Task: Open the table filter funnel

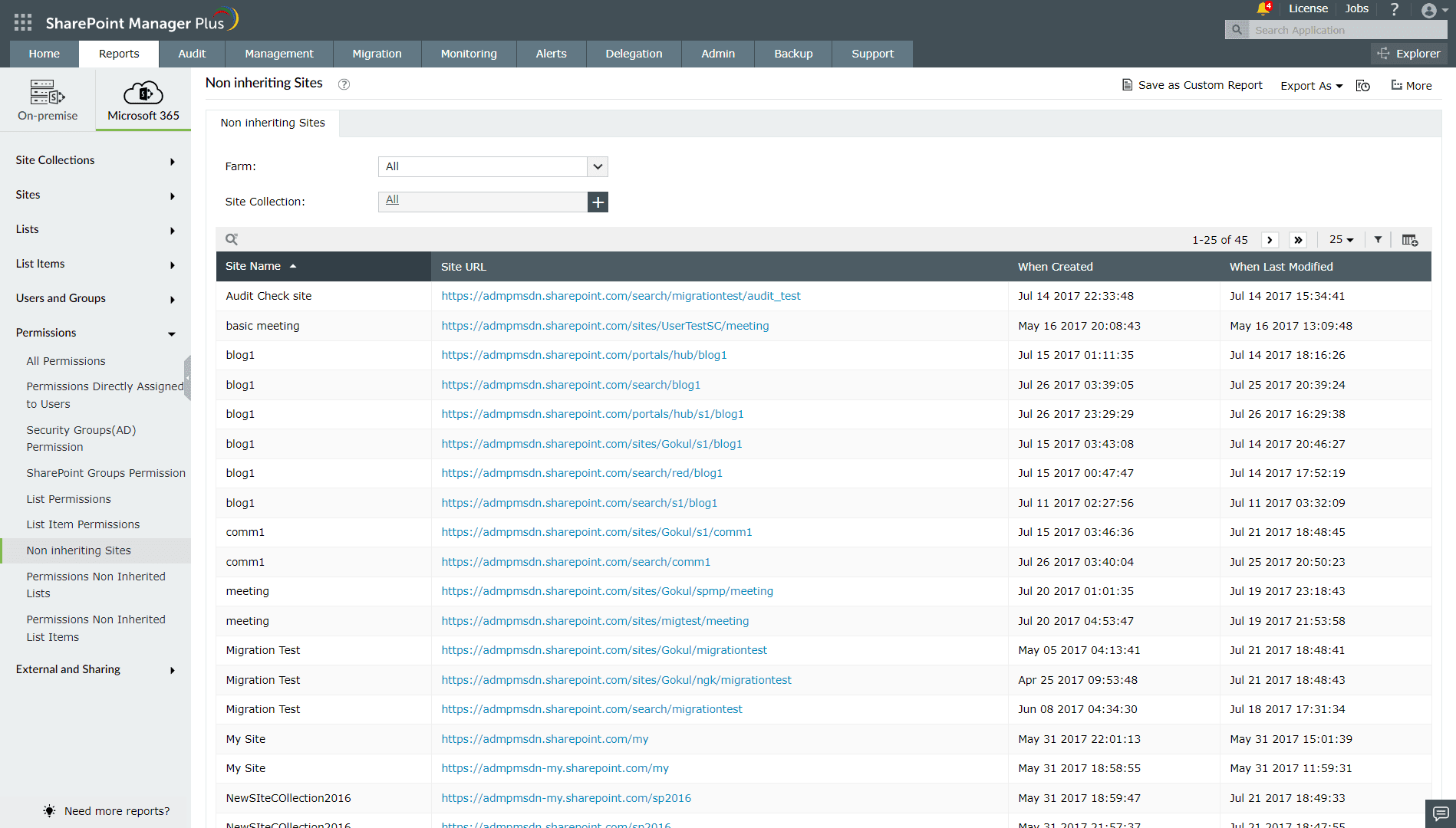Action: [x=1378, y=240]
